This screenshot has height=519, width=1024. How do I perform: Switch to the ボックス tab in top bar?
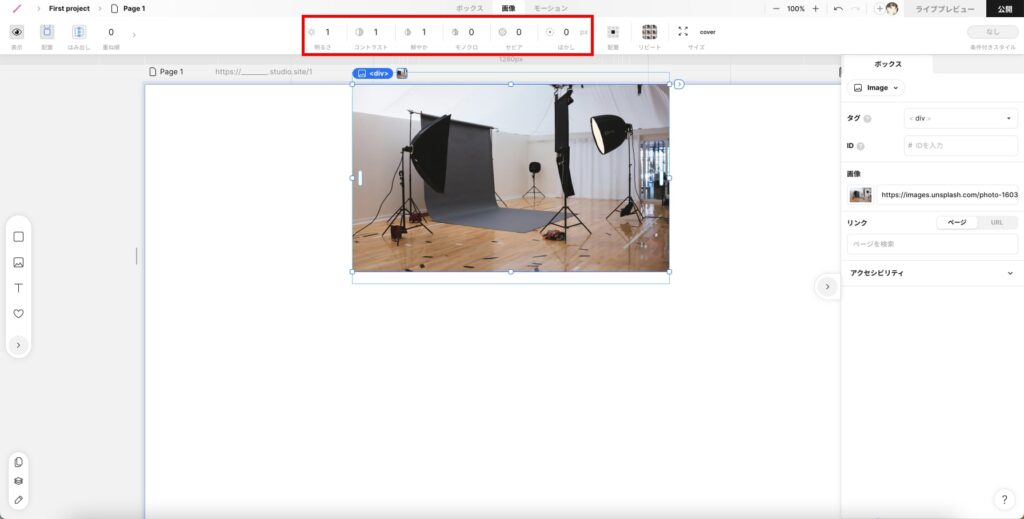tap(469, 8)
